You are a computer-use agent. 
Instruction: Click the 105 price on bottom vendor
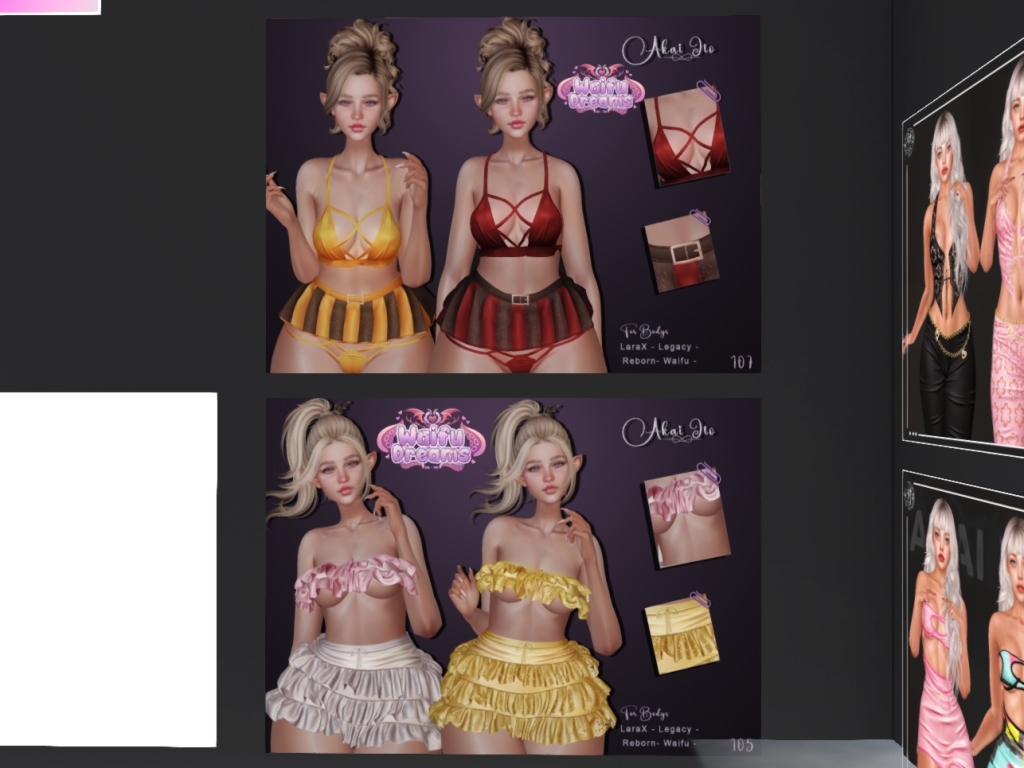741,745
